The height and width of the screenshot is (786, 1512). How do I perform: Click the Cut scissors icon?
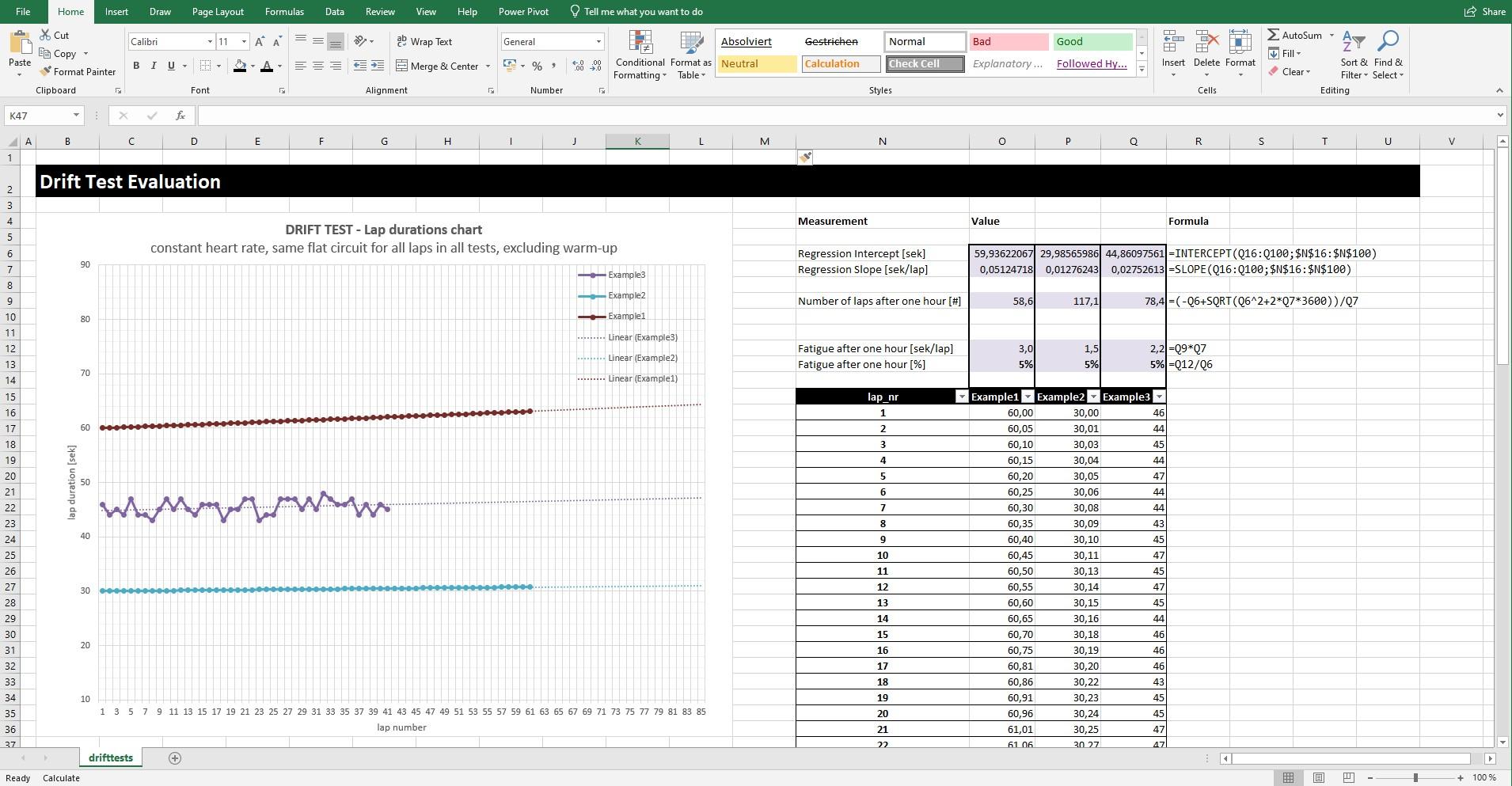pos(44,36)
